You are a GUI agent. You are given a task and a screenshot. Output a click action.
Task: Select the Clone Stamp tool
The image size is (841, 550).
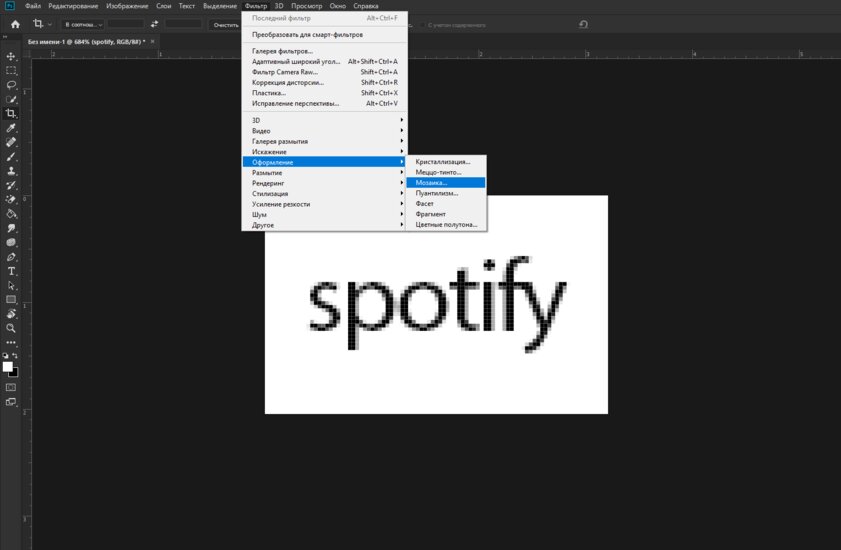click(x=11, y=171)
